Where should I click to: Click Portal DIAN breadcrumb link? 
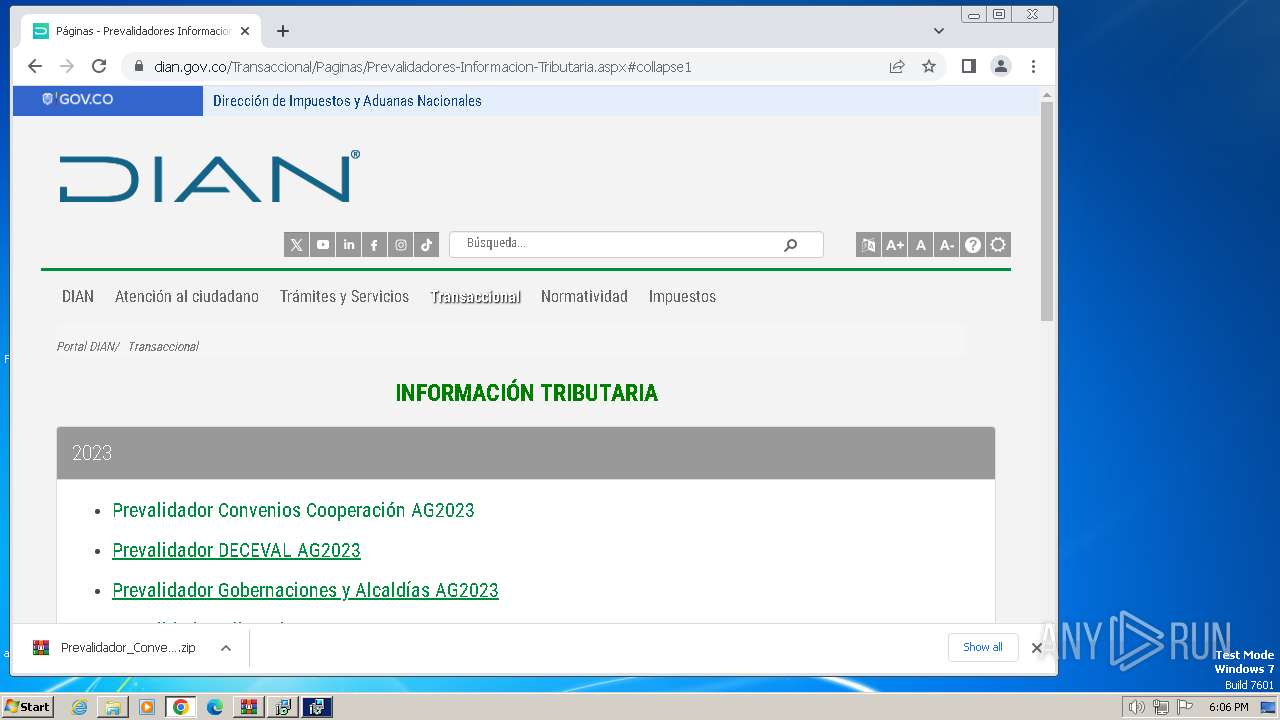click(x=86, y=346)
